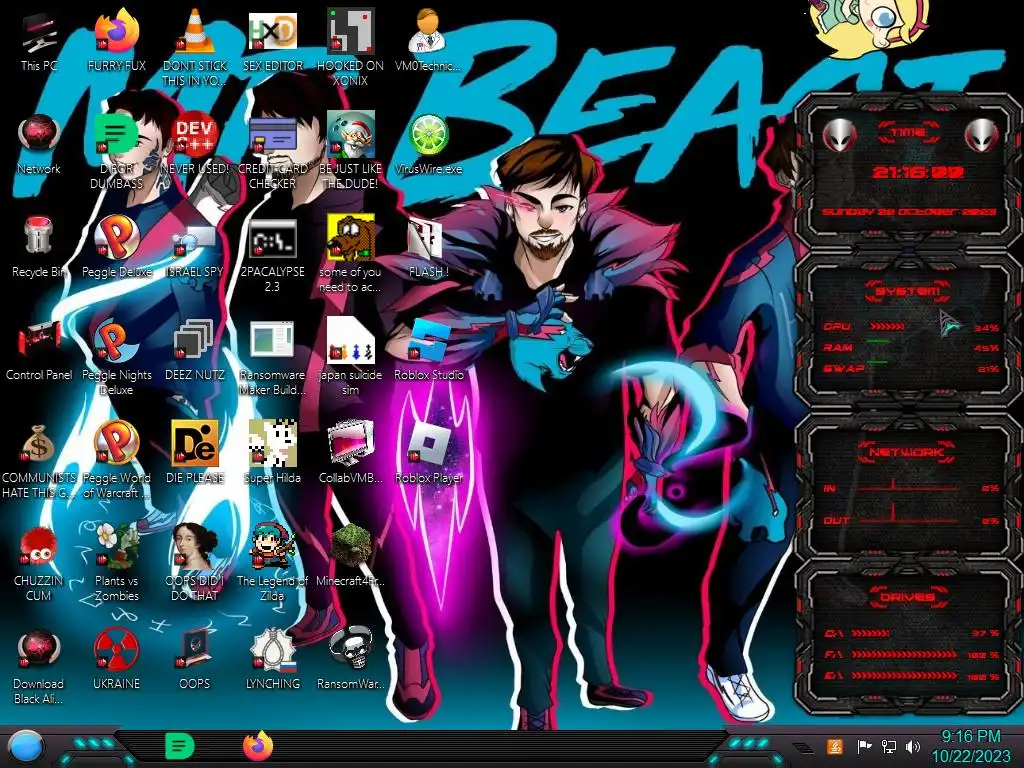The height and width of the screenshot is (768, 1024).
Task: Open the green chat app in the taskbar
Action: 180,746
